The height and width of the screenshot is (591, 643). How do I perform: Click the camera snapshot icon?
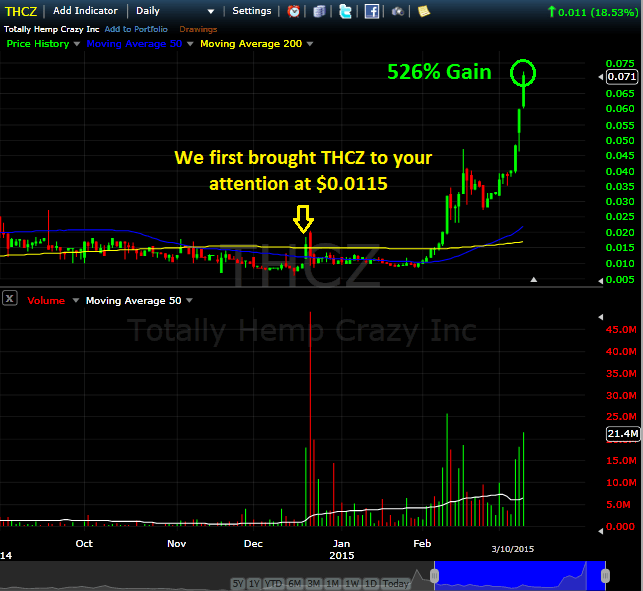click(397, 11)
